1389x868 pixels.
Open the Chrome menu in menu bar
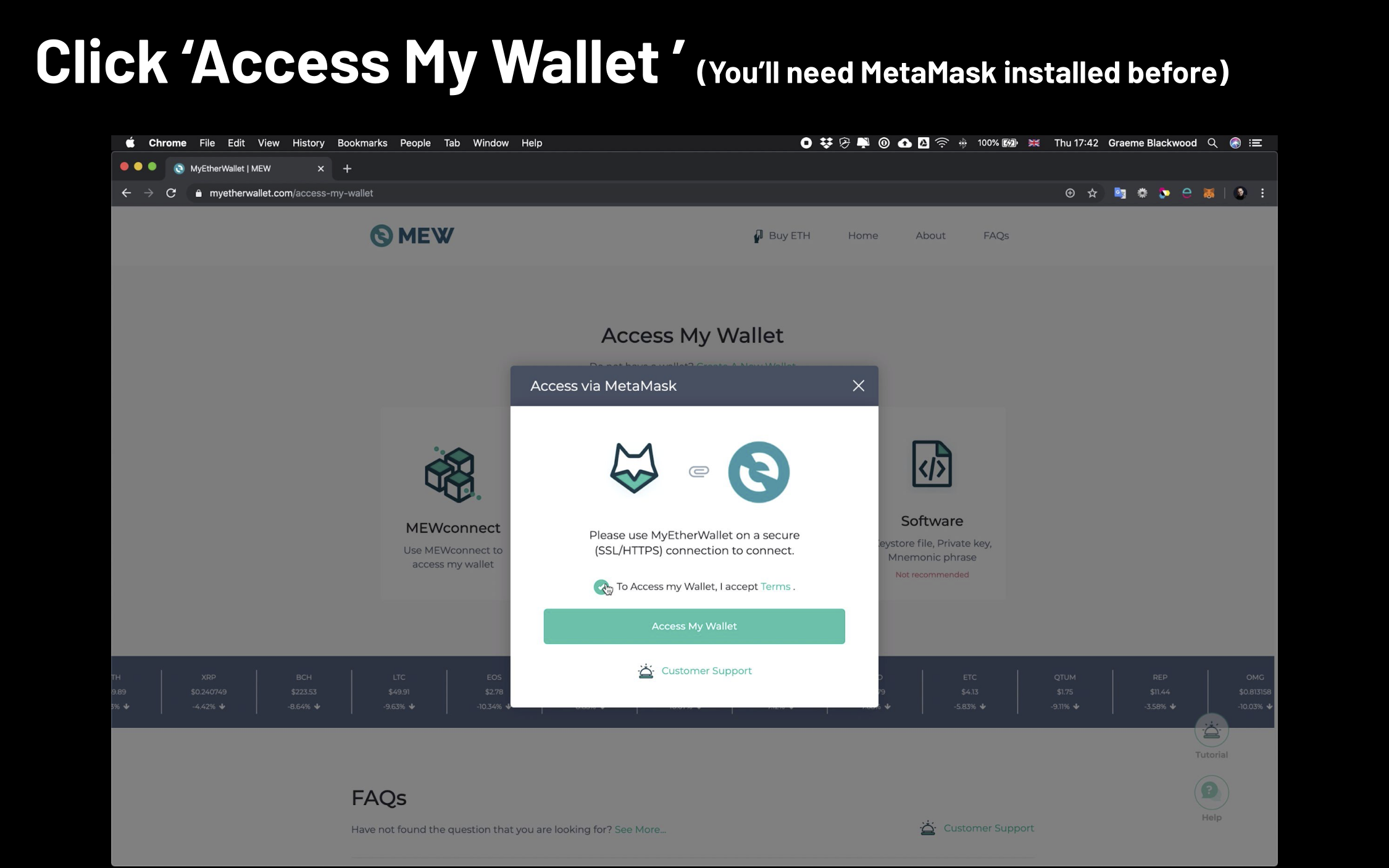tap(167, 143)
